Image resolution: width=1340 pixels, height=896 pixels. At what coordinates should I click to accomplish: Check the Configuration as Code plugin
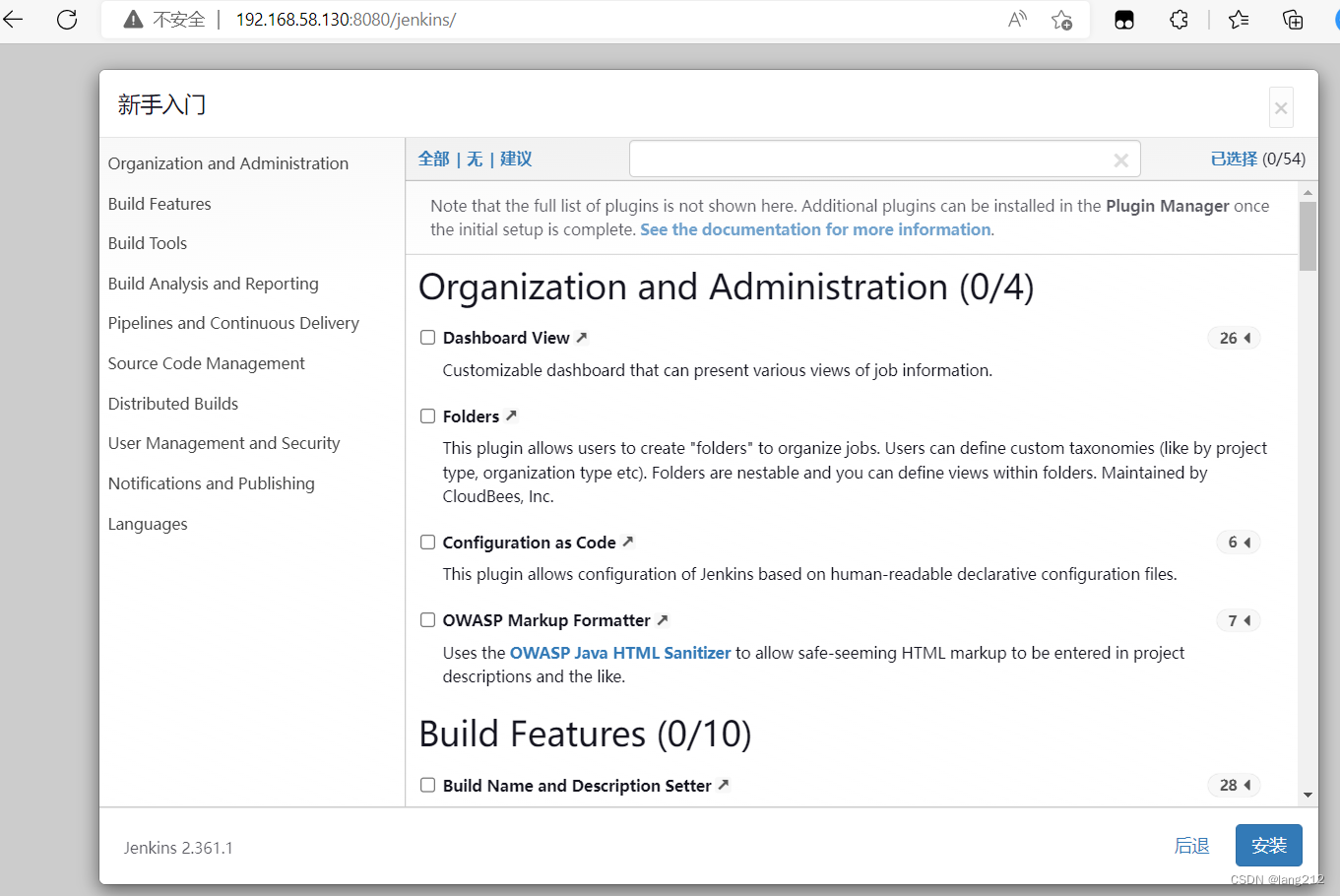coord(427,542)
